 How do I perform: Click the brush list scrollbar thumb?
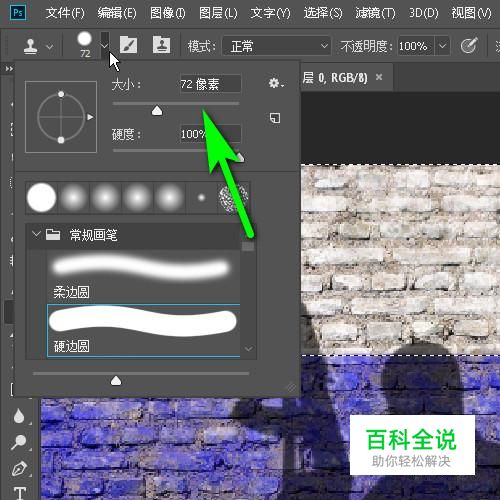pyautogui.click(x=248, y=246)
